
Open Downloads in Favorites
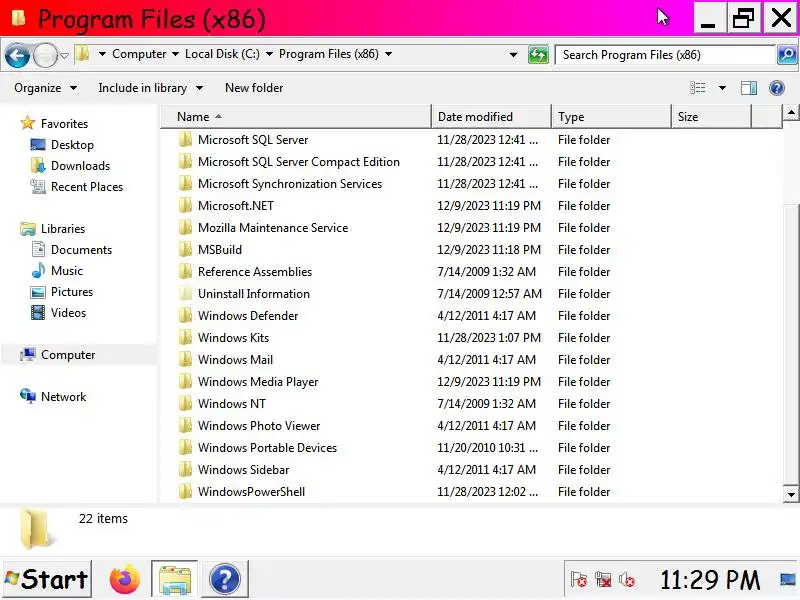(80, 166)
